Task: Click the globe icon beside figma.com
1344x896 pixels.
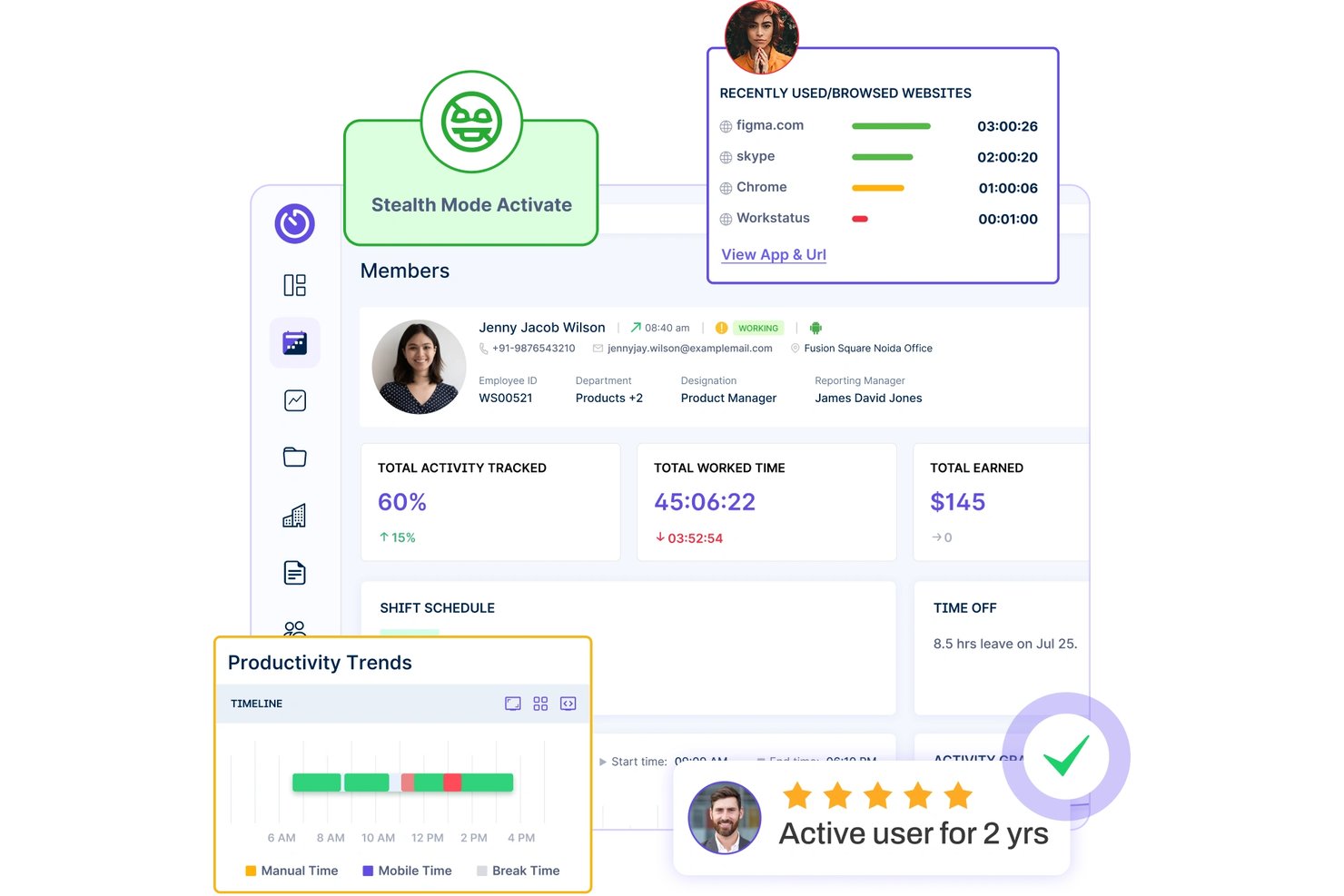Action: click(x=726, y=126)
